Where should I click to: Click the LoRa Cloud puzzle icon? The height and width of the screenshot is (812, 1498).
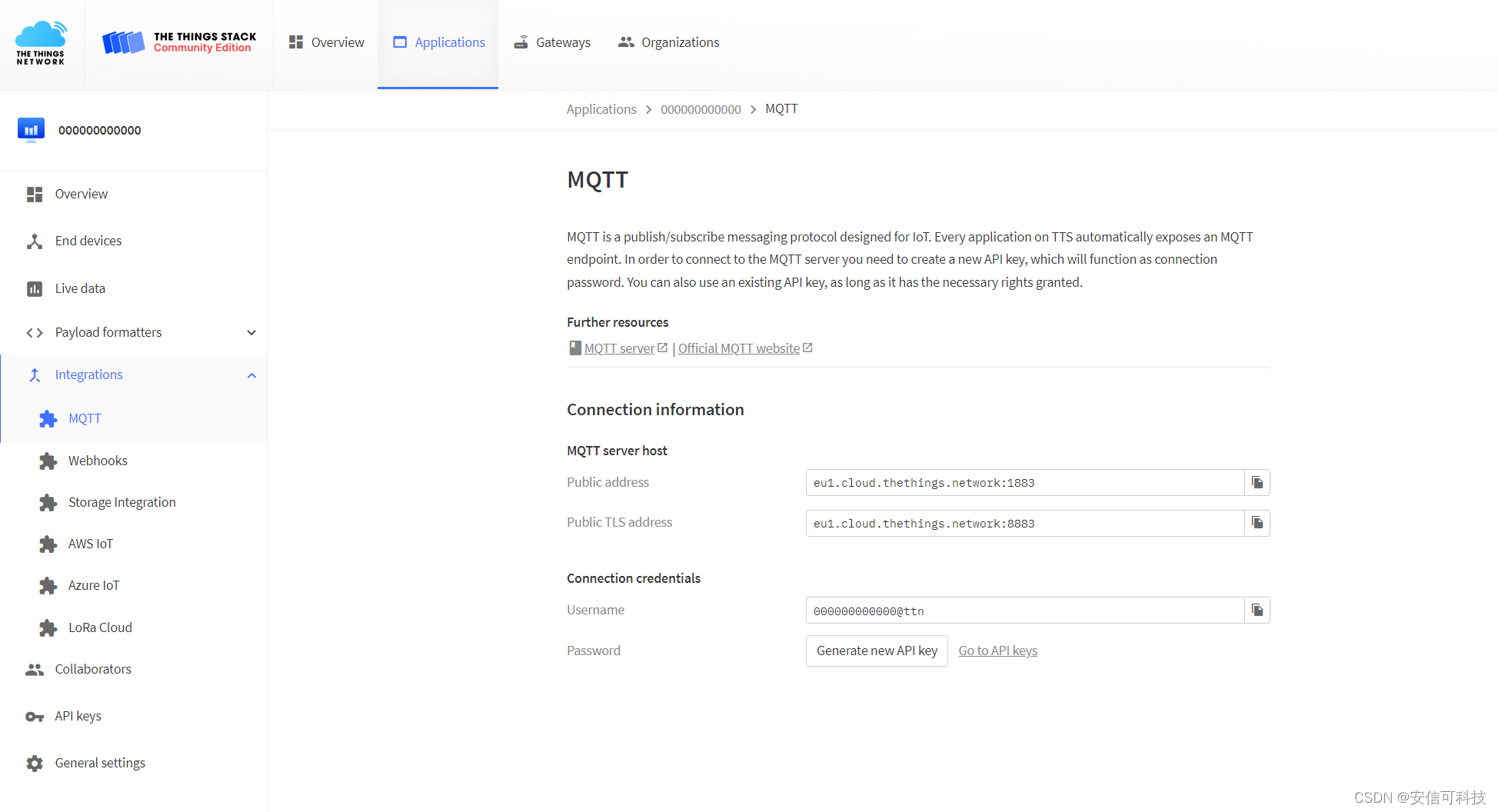pyautogui.click(x=48, y=628)
